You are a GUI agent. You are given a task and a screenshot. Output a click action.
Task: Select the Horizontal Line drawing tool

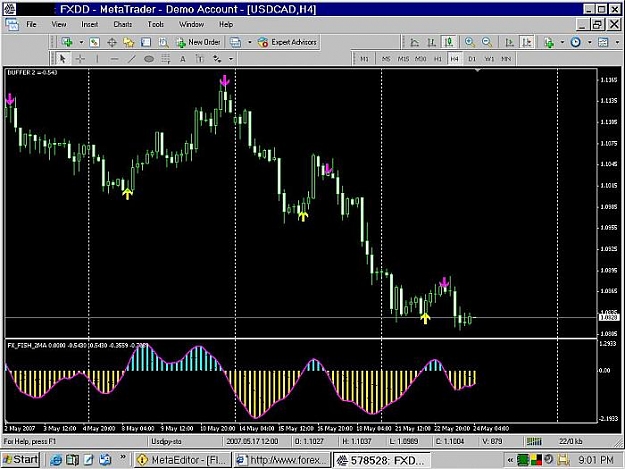click(114, 59)
